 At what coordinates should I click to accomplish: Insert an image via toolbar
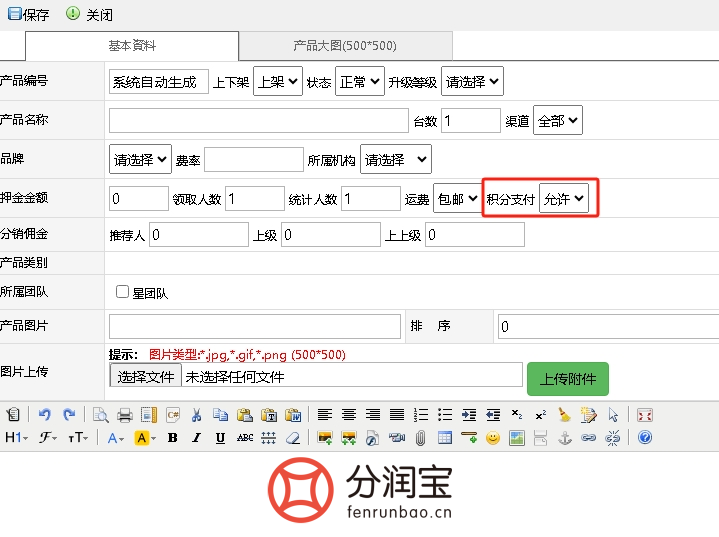click(325, 437)
